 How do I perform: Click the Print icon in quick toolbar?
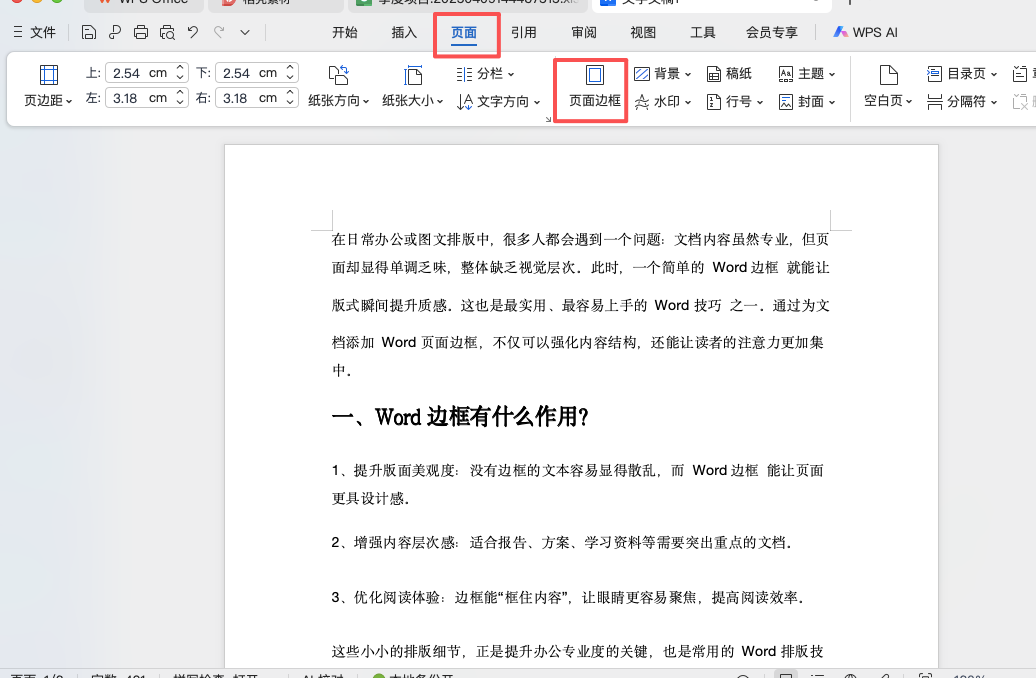coord(141,33)
